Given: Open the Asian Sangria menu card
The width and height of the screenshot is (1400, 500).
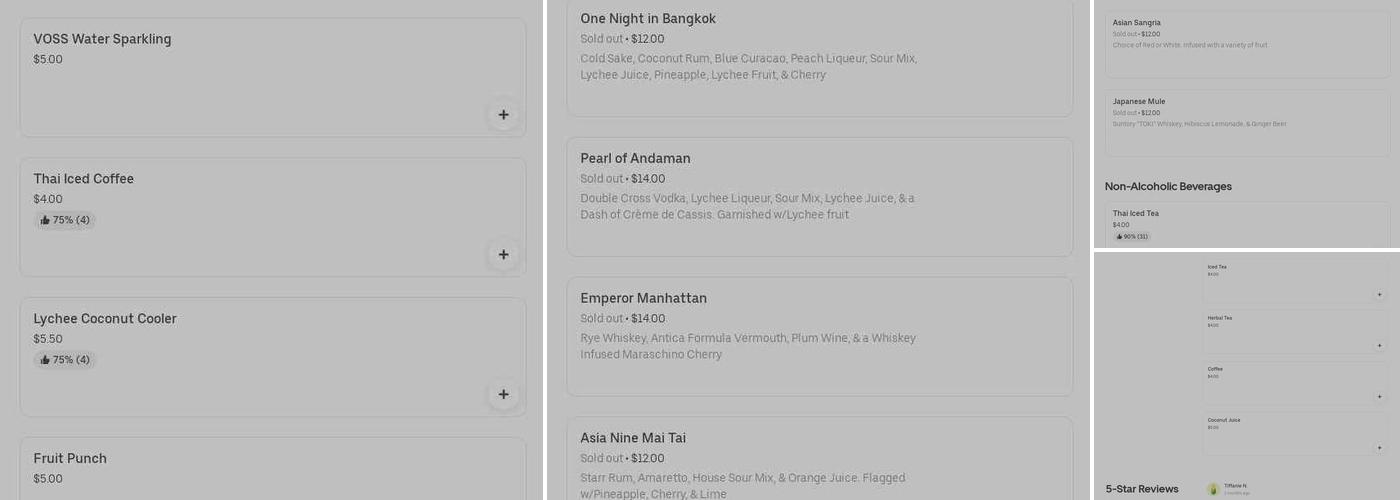Looking at the screenshot, I should (x=1246, y=43).
